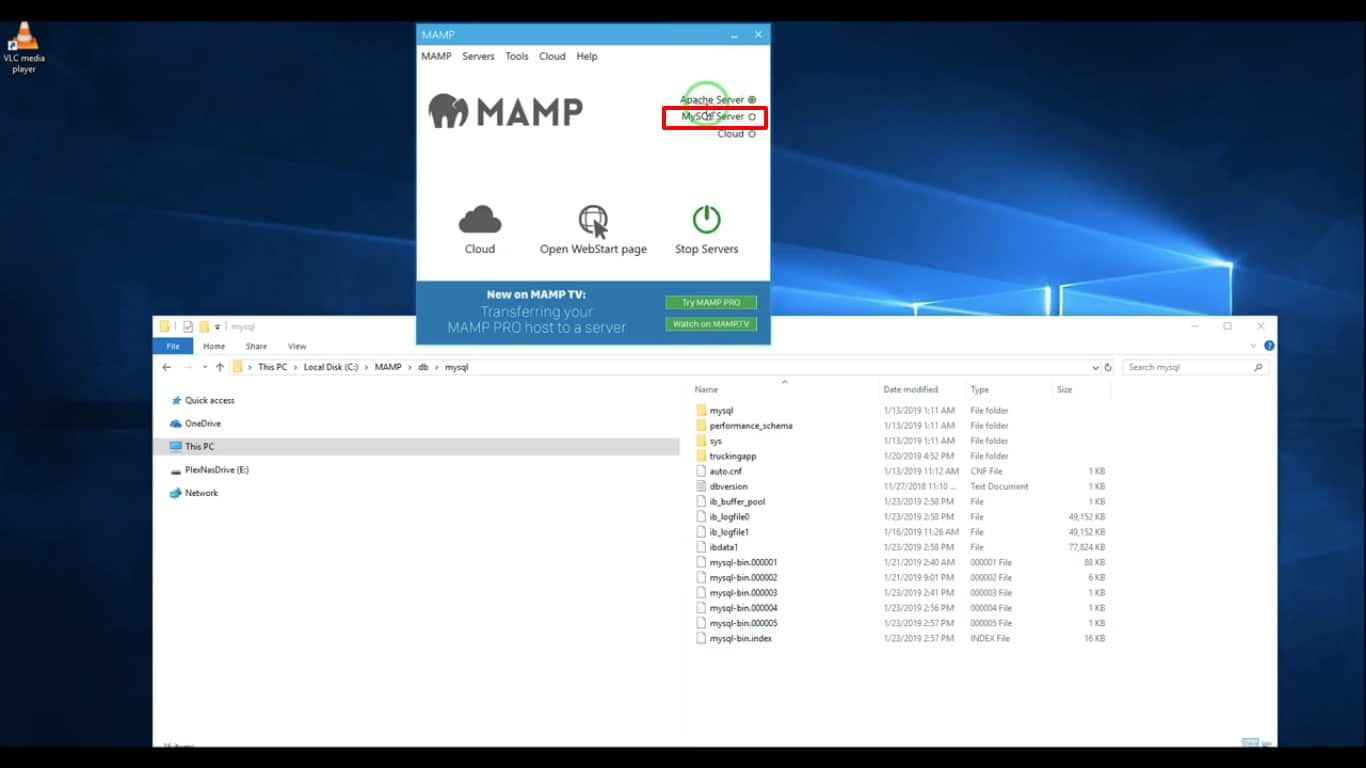This screenshot has height=768, width=1366.
Task: Click New folder icon in quick access toolbar
Action: [204, 326]
